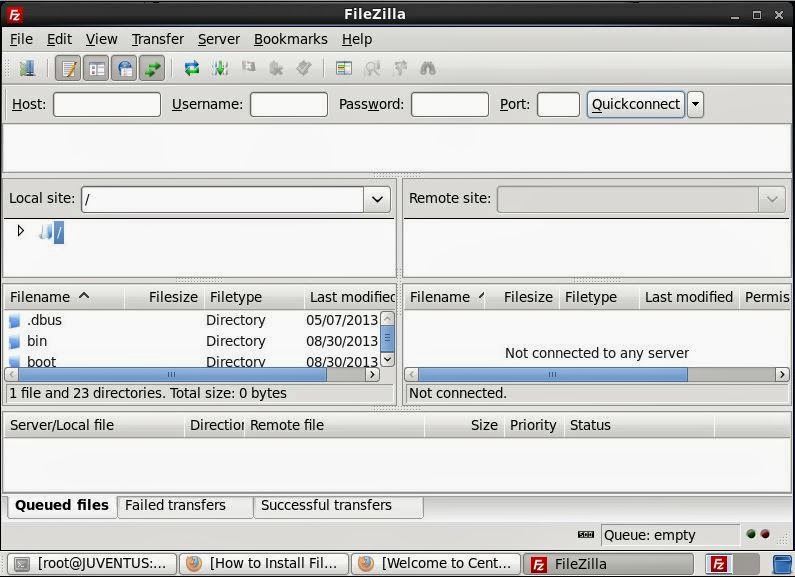Viewport: 795px width, 577px height.
Task: Open the Transfer menu
Action: click(x=158, y=39)
